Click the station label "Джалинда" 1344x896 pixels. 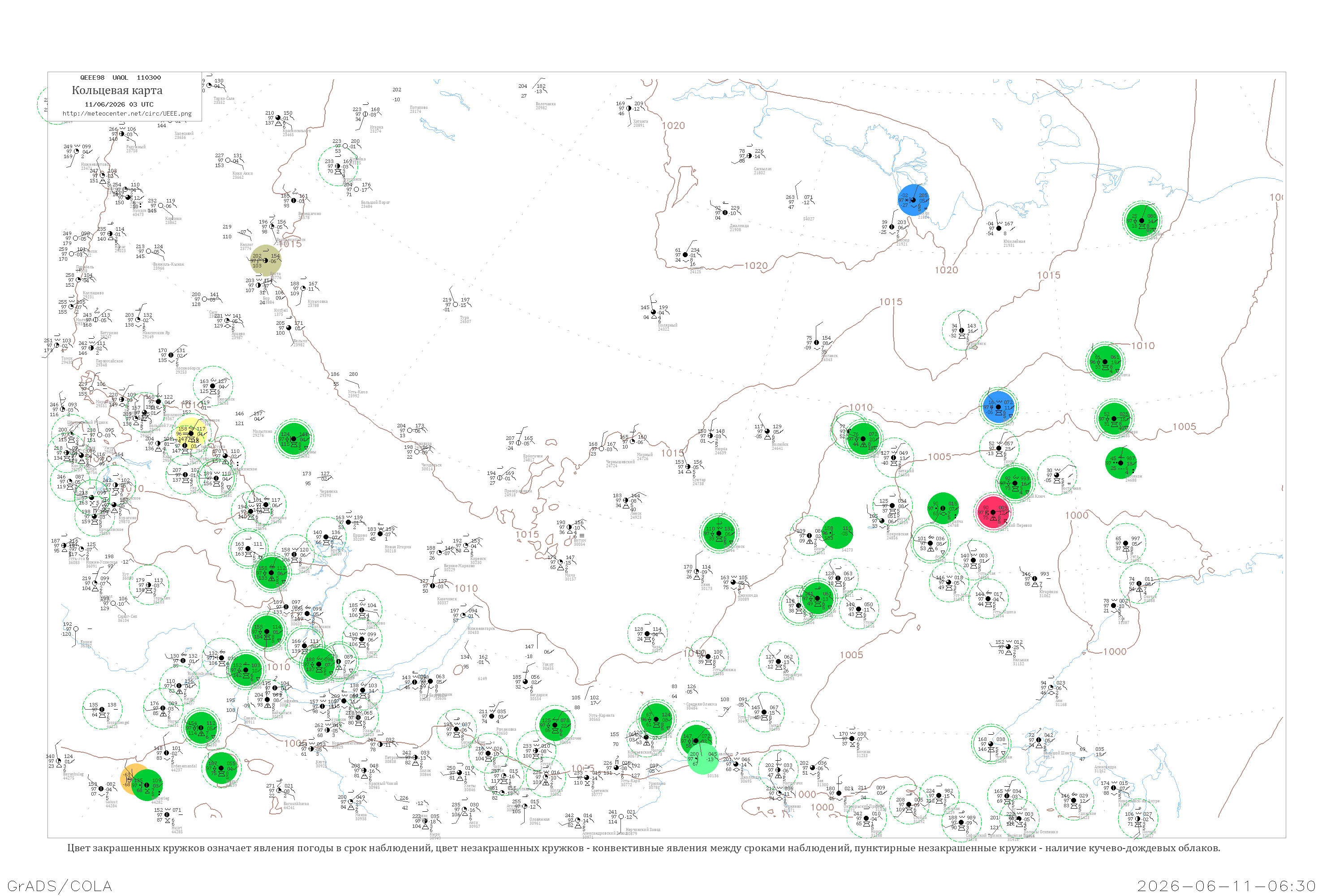click(x=739, y=226)
